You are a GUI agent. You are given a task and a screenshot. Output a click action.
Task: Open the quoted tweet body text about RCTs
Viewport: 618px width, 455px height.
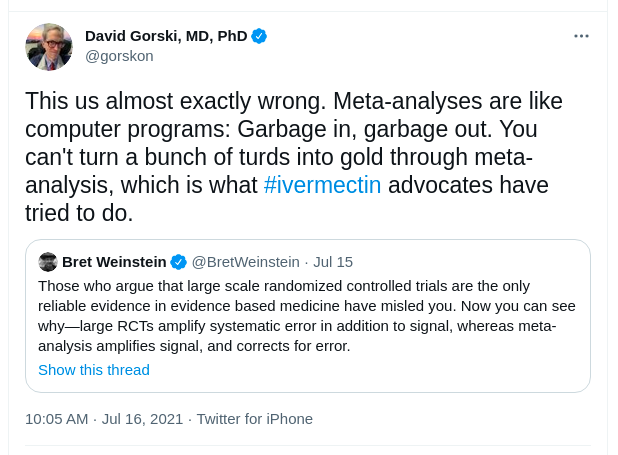[307, 316]
